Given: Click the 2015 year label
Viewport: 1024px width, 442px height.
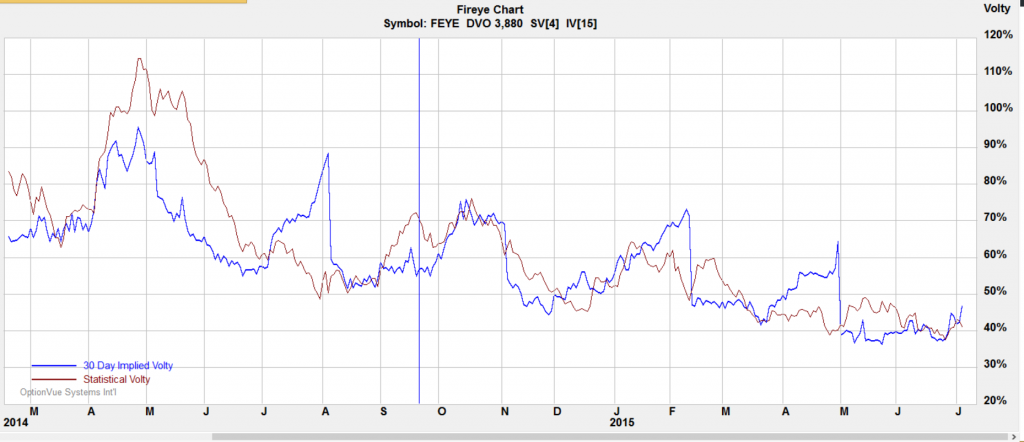Looking at the screenshot, I should click(x=620, y=422).
